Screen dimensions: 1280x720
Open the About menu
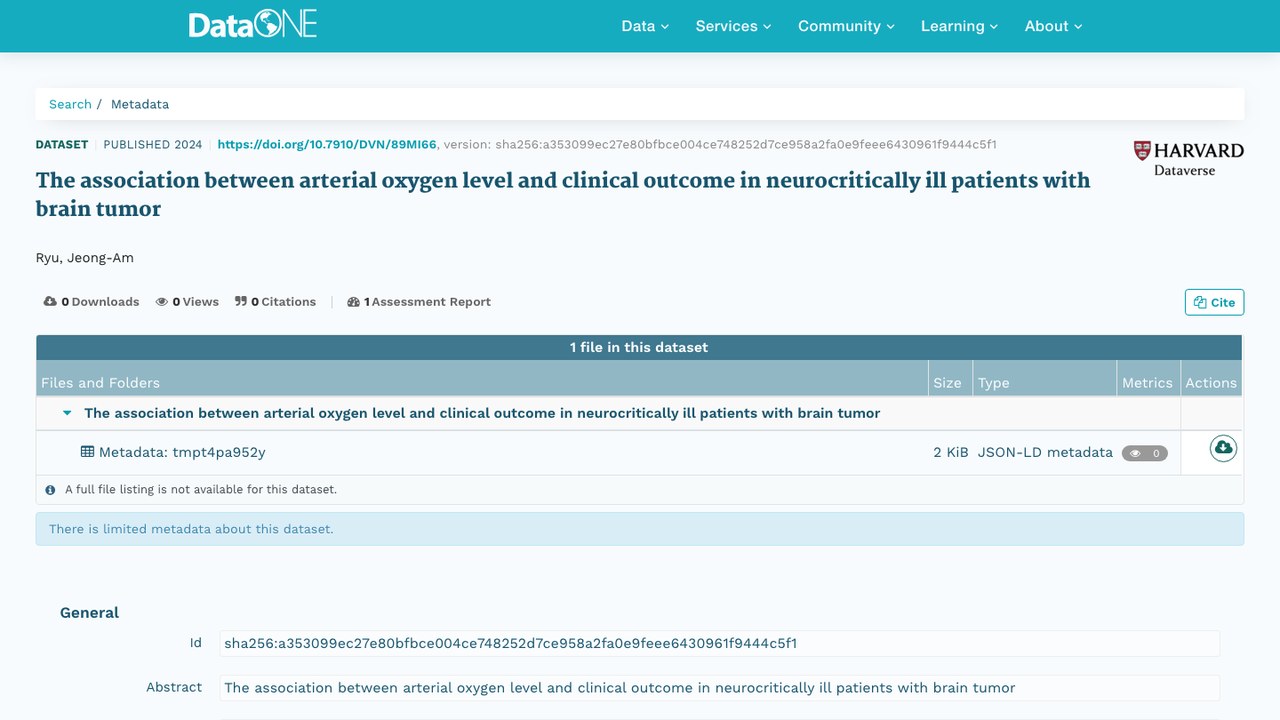pos(1053,26)
